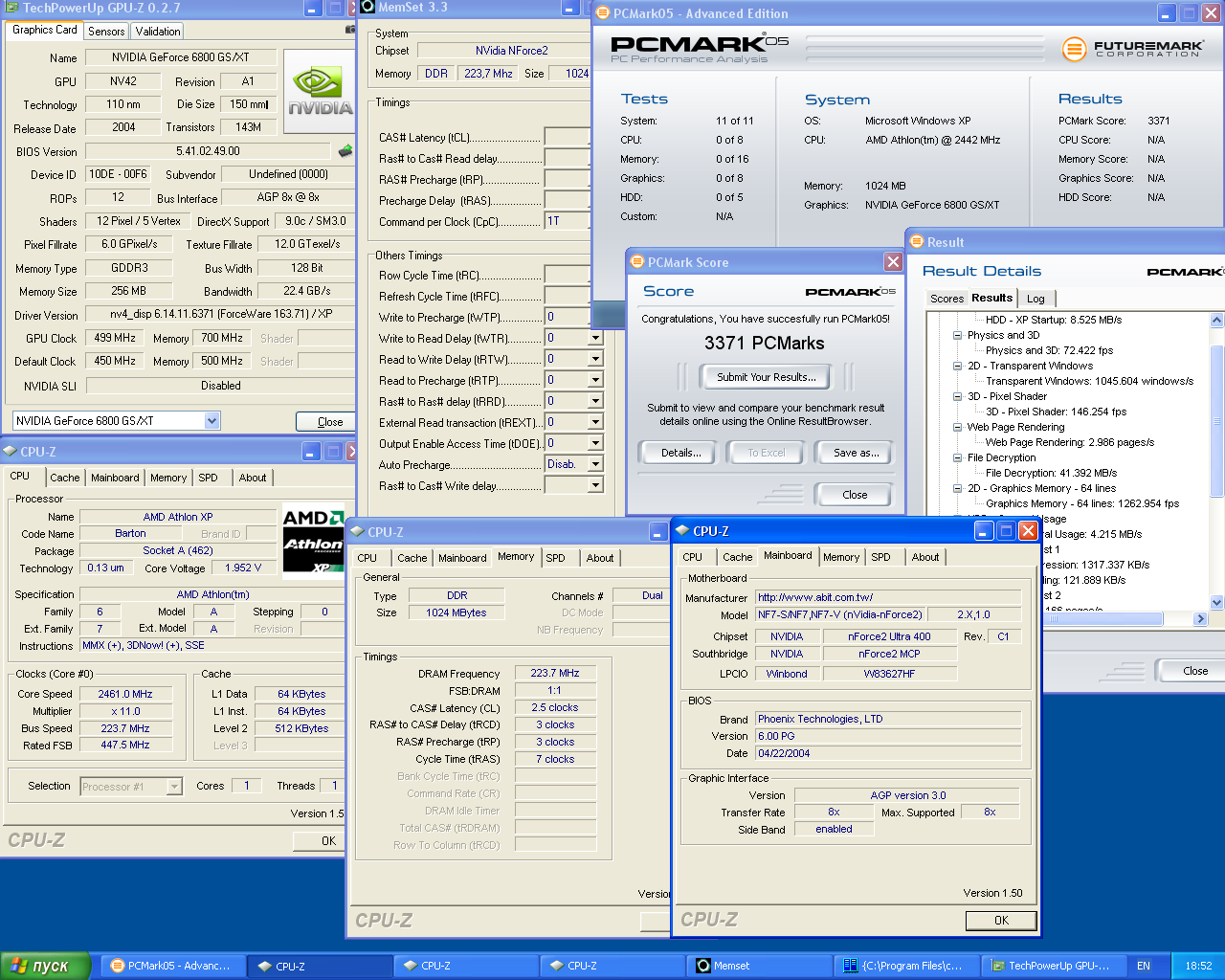Viewport: 1225px width, 980px height.
Task: Collapse the 2D - Graphics Memory node
Action: [957, 488]
